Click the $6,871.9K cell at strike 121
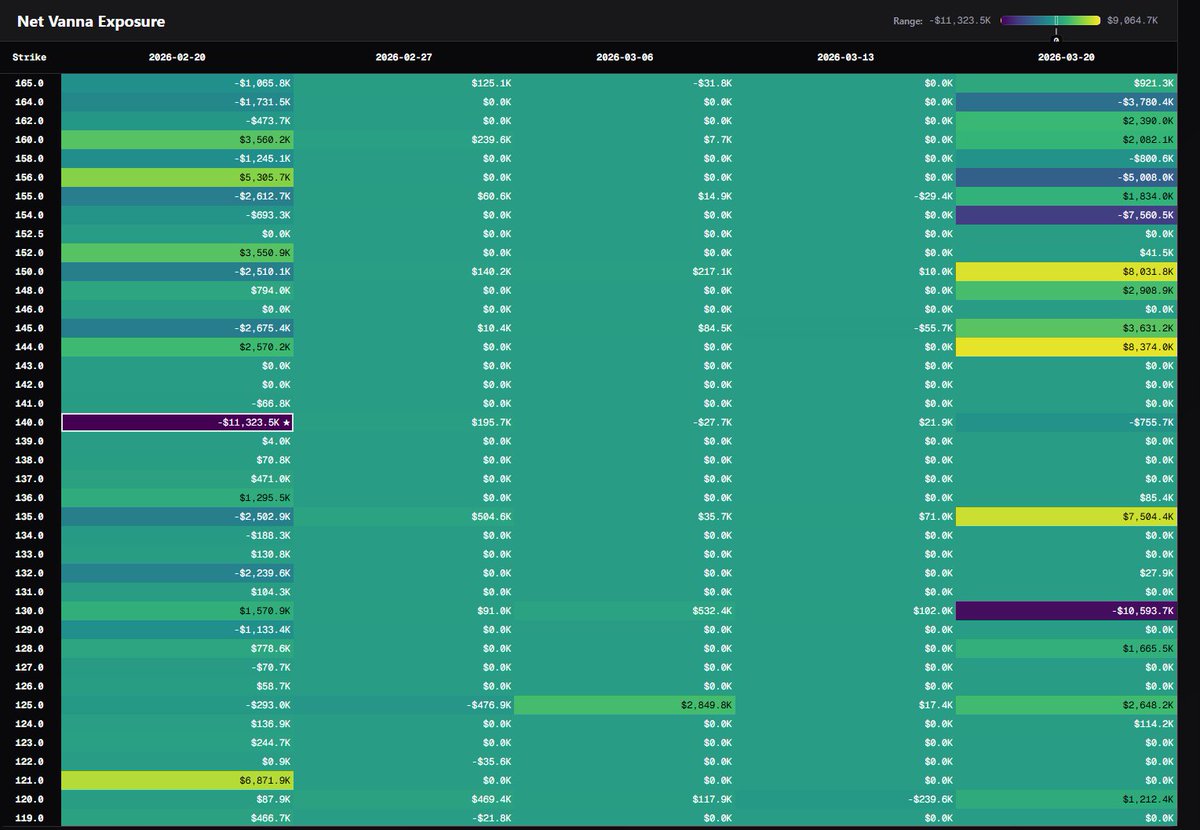The width and height of the screenshot is (1200, 830). [180, 780]
